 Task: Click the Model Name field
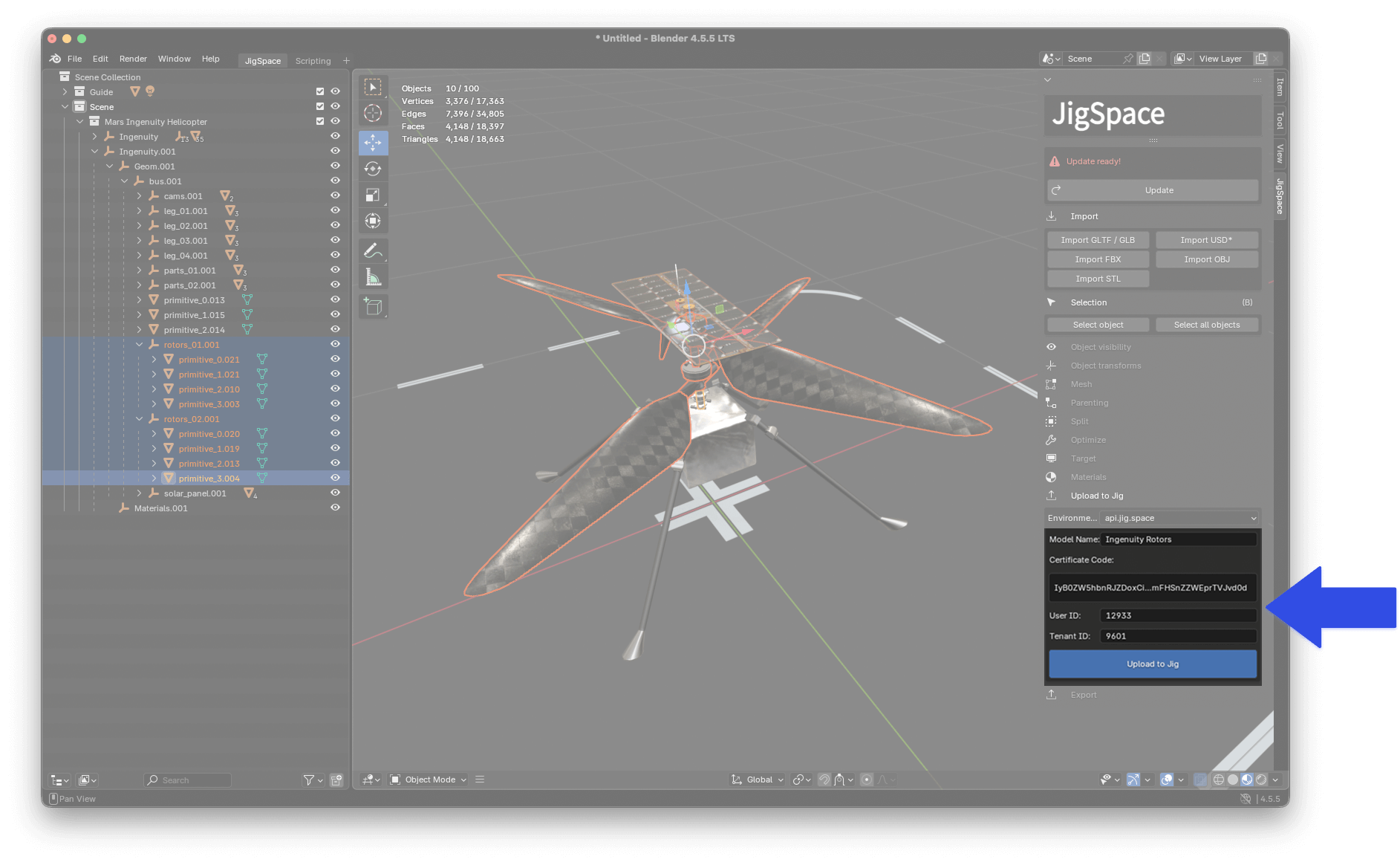(1179, 539)
